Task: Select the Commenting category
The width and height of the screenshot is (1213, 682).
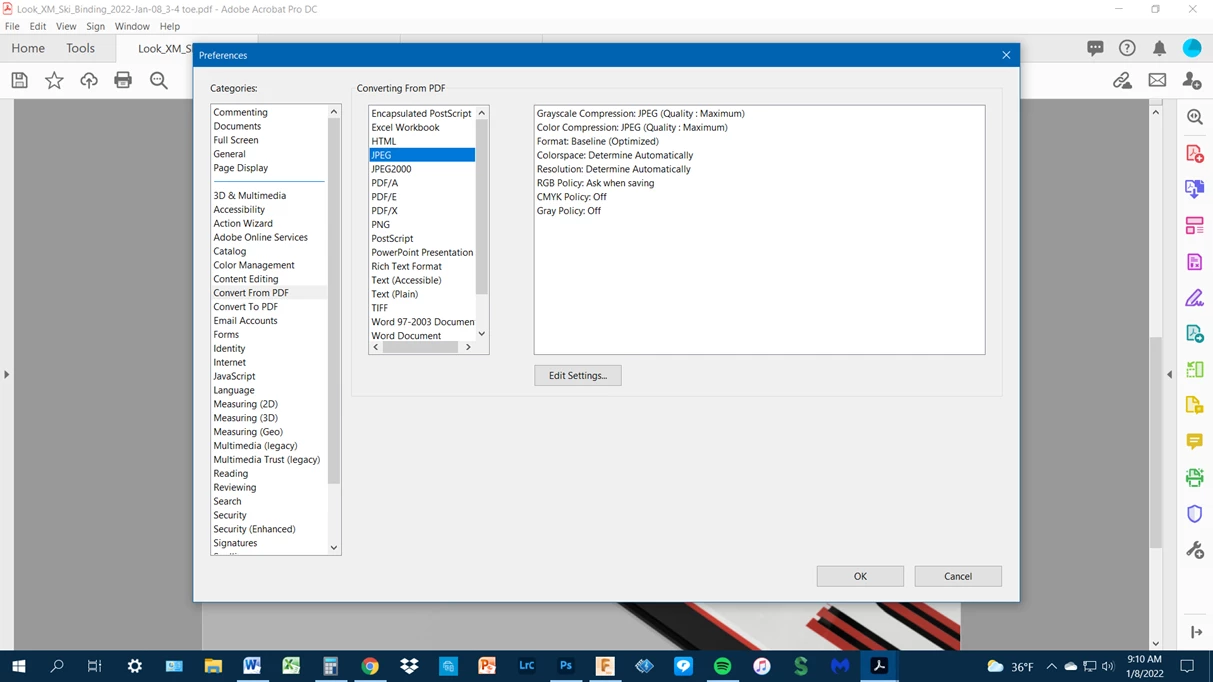Action: 240,112
